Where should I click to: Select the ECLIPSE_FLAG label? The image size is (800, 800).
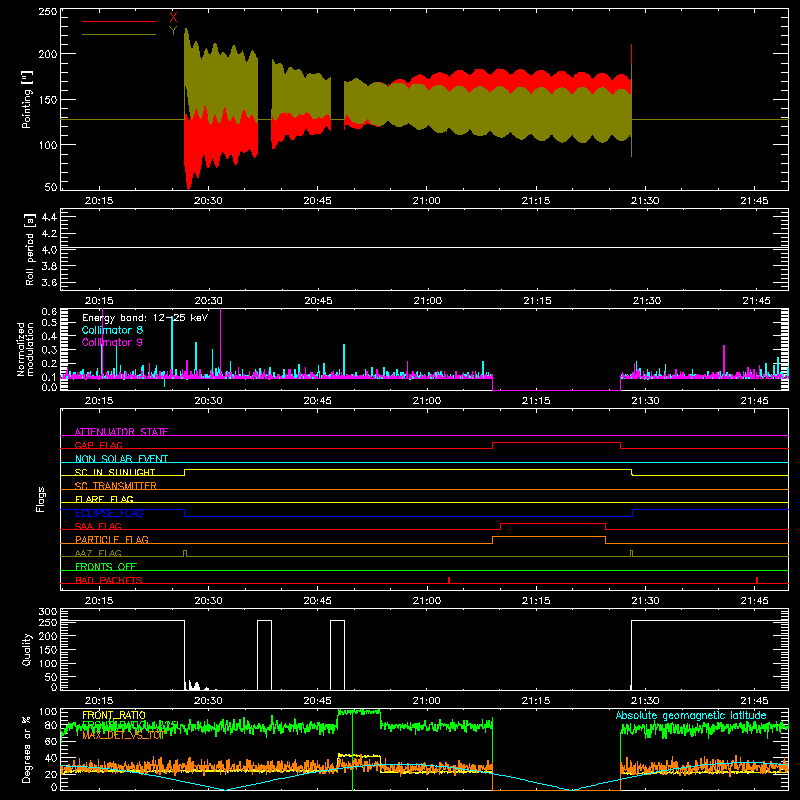[109, 513]
